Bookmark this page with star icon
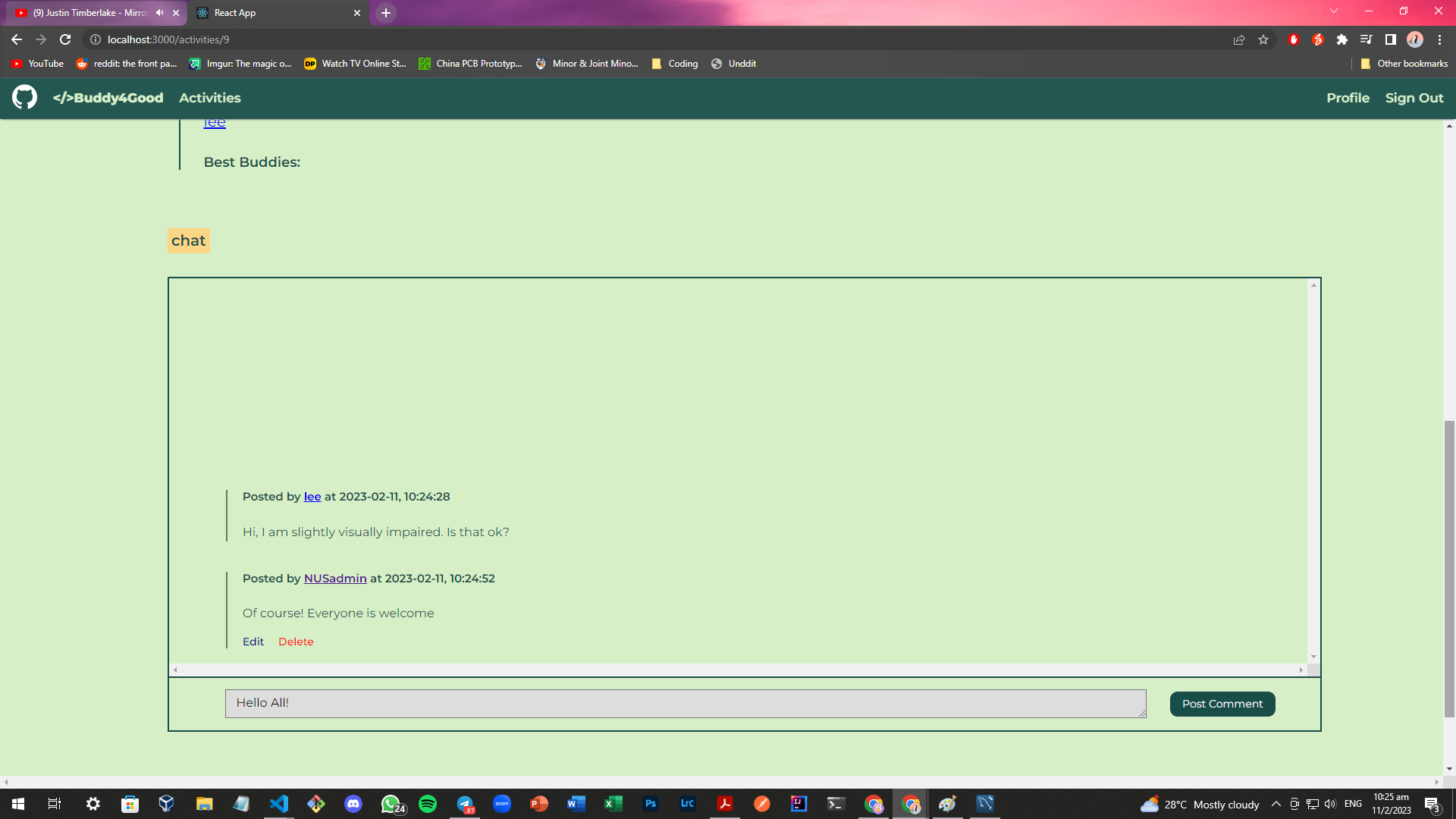This screenshot has height=819, width=1456. tap(1263, 39)
